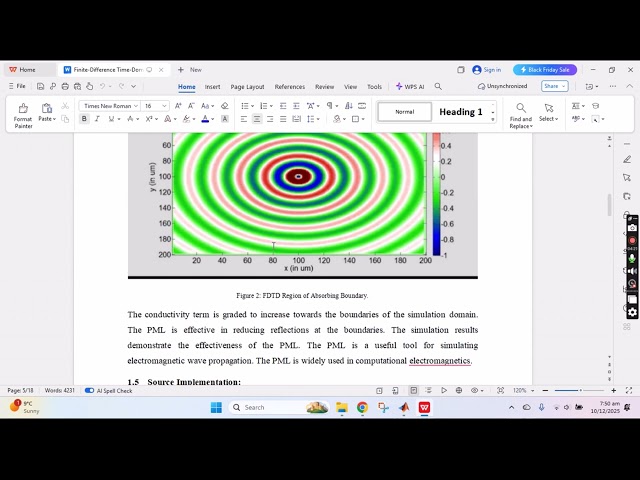Image resolution: width=640 pixels, height=480 pixels.
Task: Click the Undo arrow icon
Action: (x=103, y=86)
